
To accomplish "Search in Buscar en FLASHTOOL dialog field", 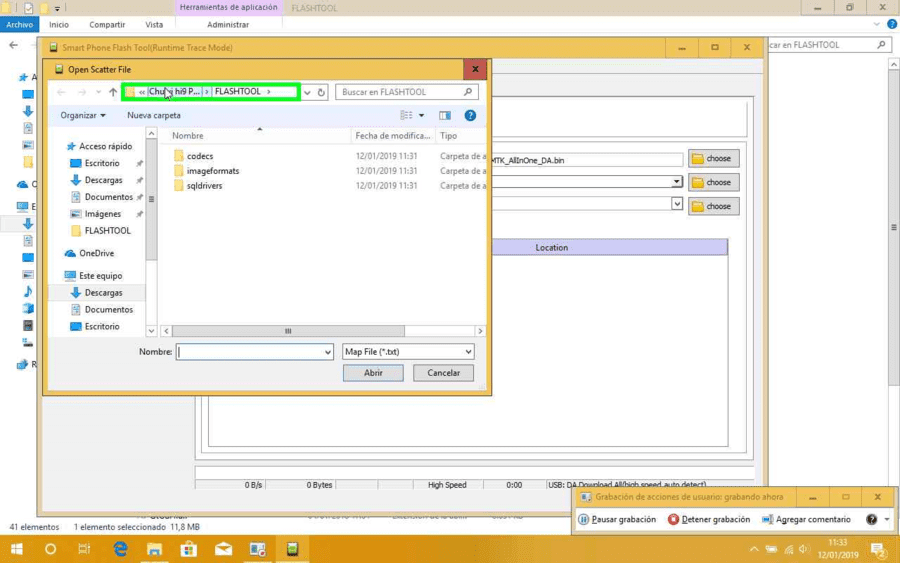I will [x=406, y=92].
